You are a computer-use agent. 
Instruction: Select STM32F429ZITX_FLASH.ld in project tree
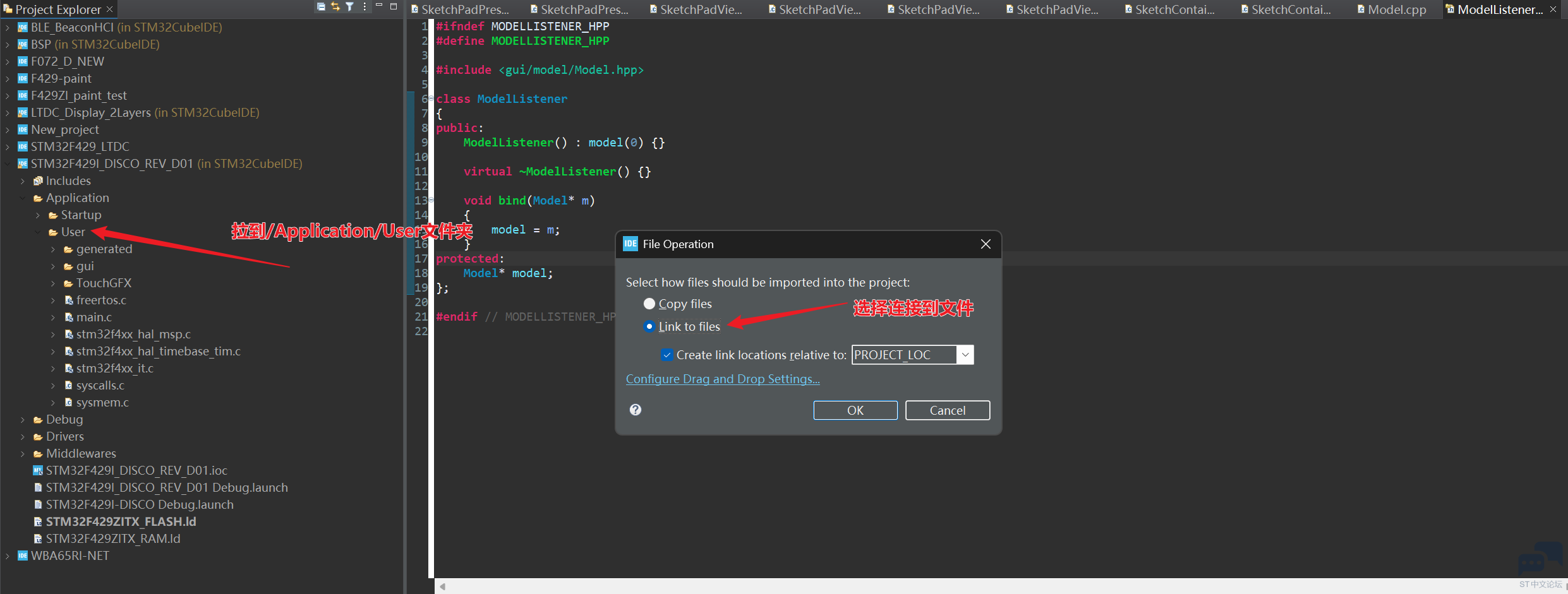click(121, 521)
